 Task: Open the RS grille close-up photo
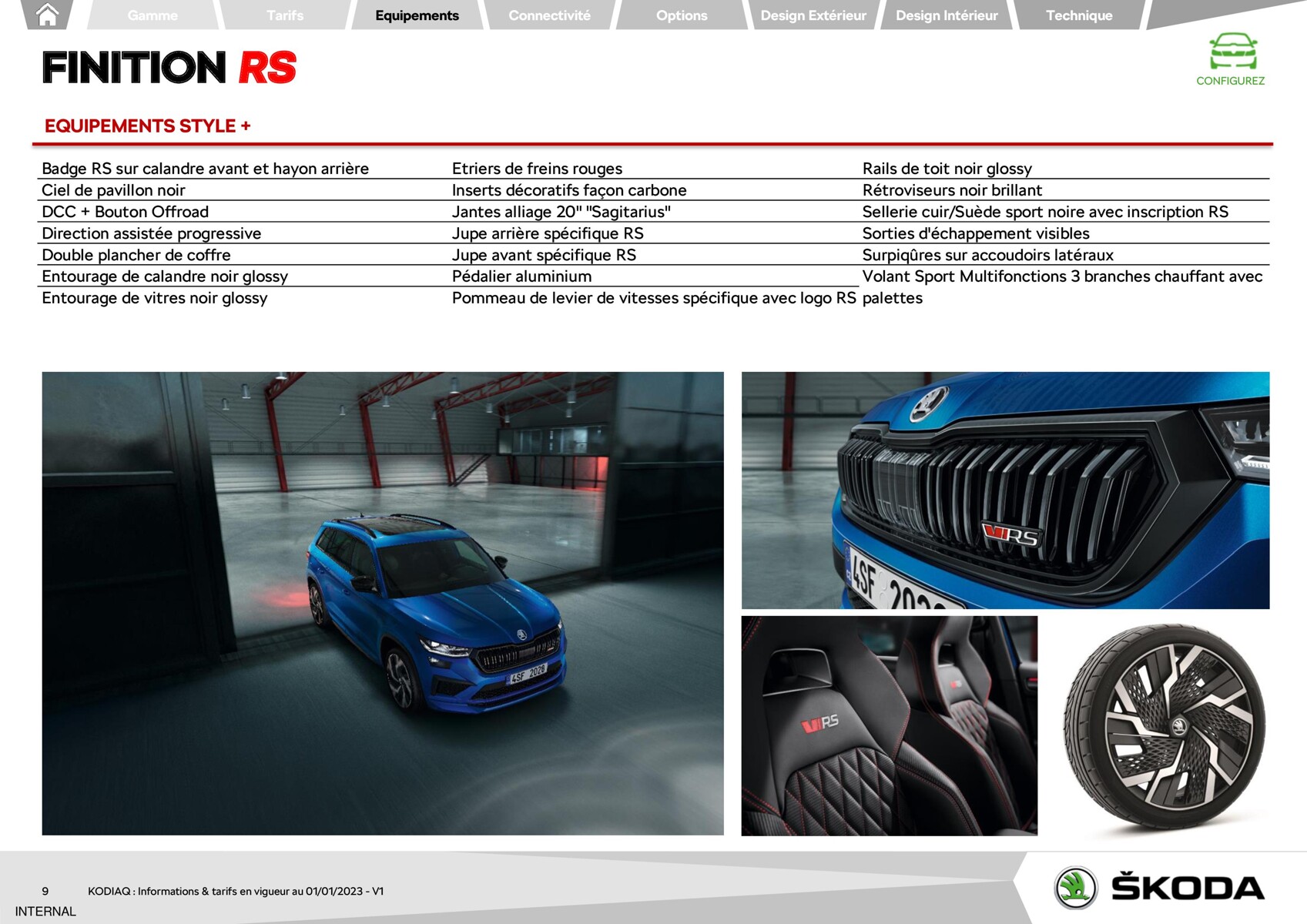click(1005, 490)
